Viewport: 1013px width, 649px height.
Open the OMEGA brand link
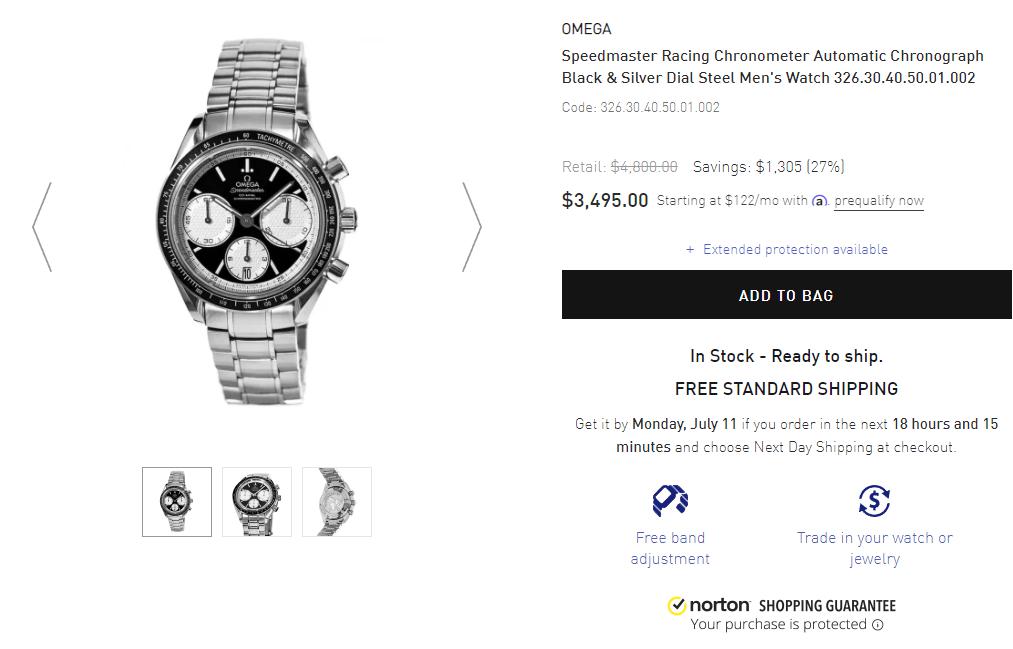pos(586,29)
